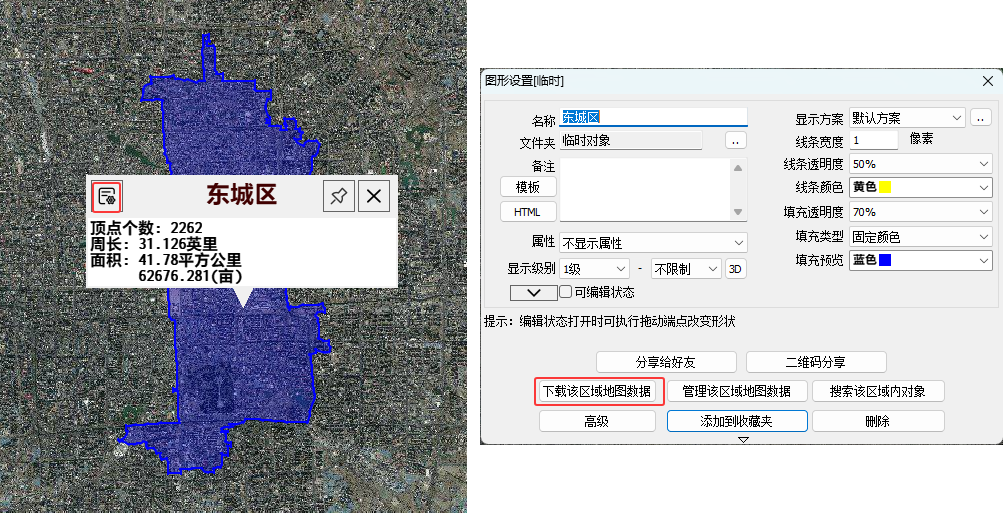Edit the 线条宽度 input field
The height and width of the screenshot is (513, 1003).
874,140
